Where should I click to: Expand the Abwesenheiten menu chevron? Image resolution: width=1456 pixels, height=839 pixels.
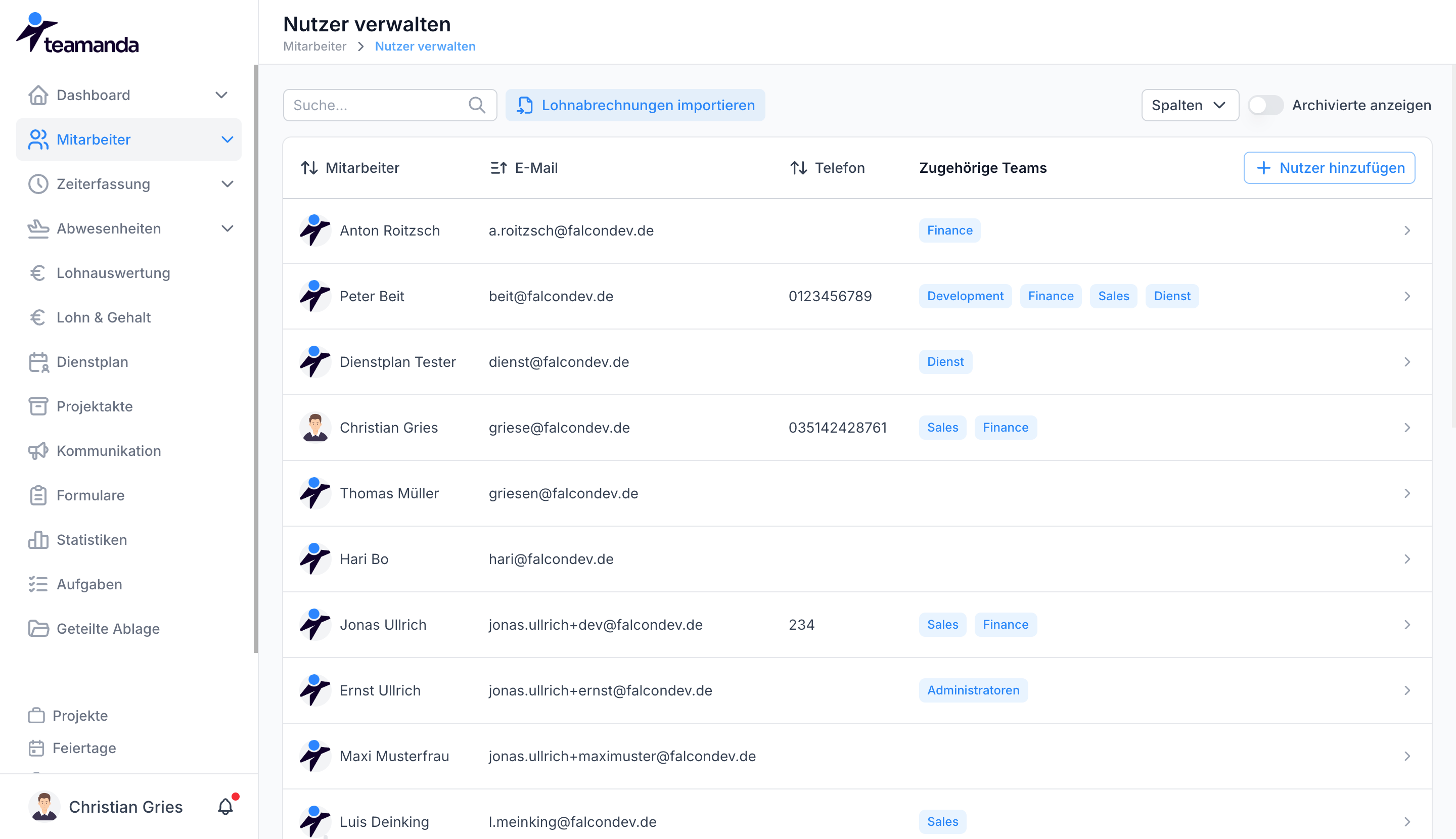tap(227, 228)
